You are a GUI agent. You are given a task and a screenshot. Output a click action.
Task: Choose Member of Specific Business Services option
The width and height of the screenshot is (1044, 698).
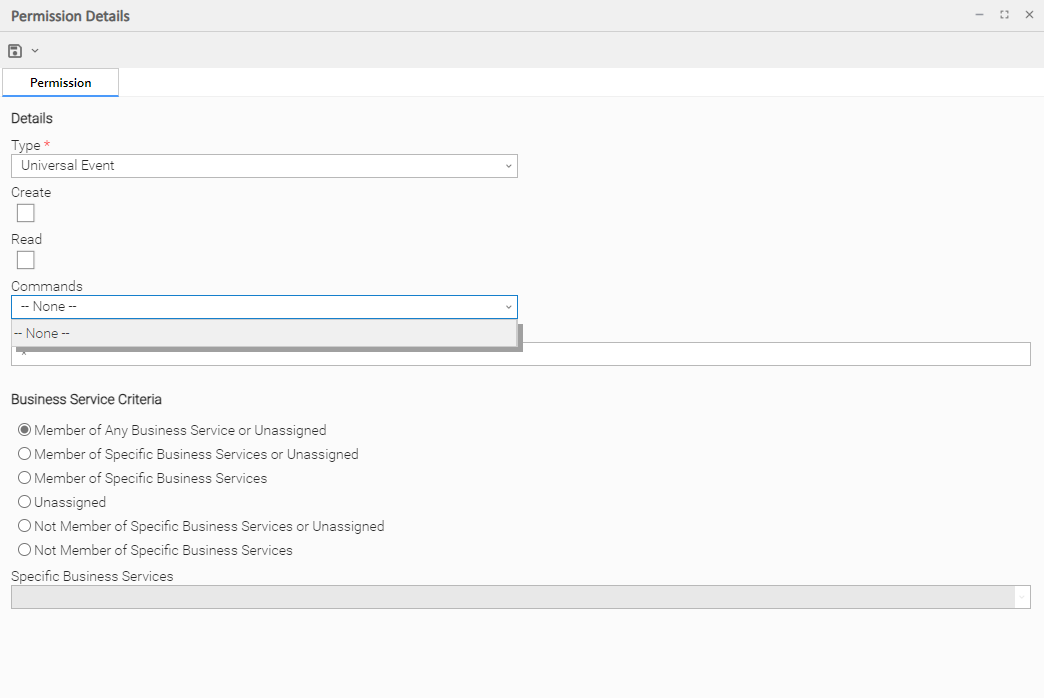(x=25, y=478)
